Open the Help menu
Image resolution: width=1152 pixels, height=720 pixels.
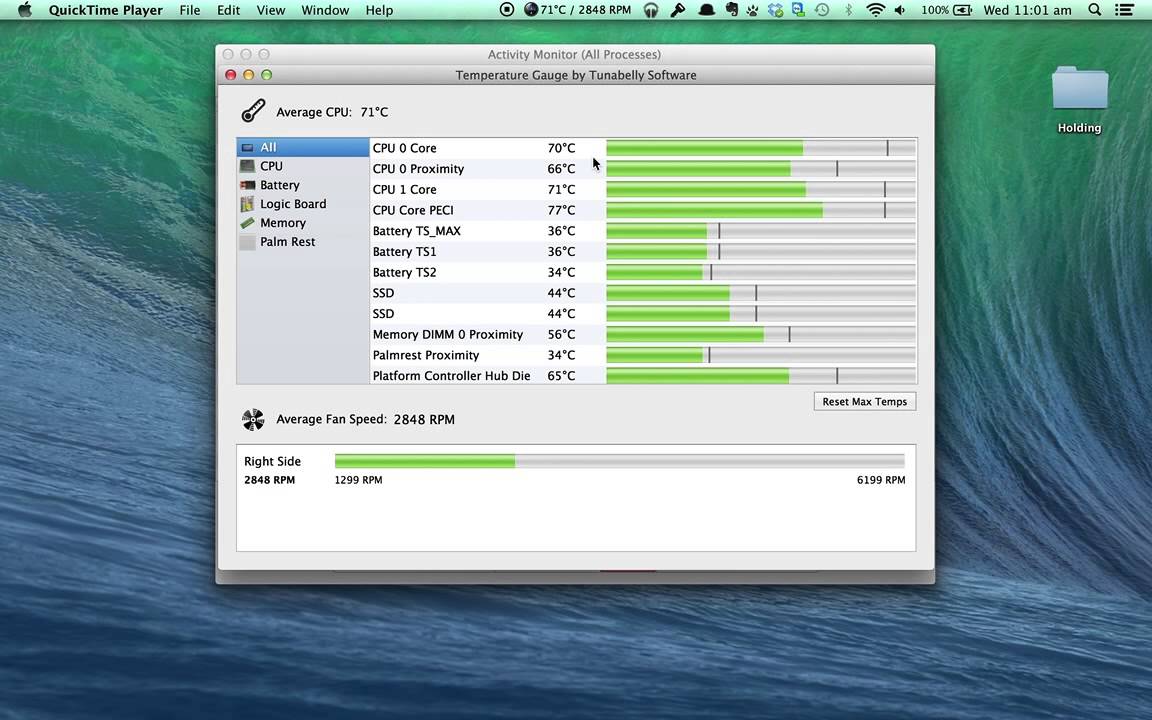point(379,10)
